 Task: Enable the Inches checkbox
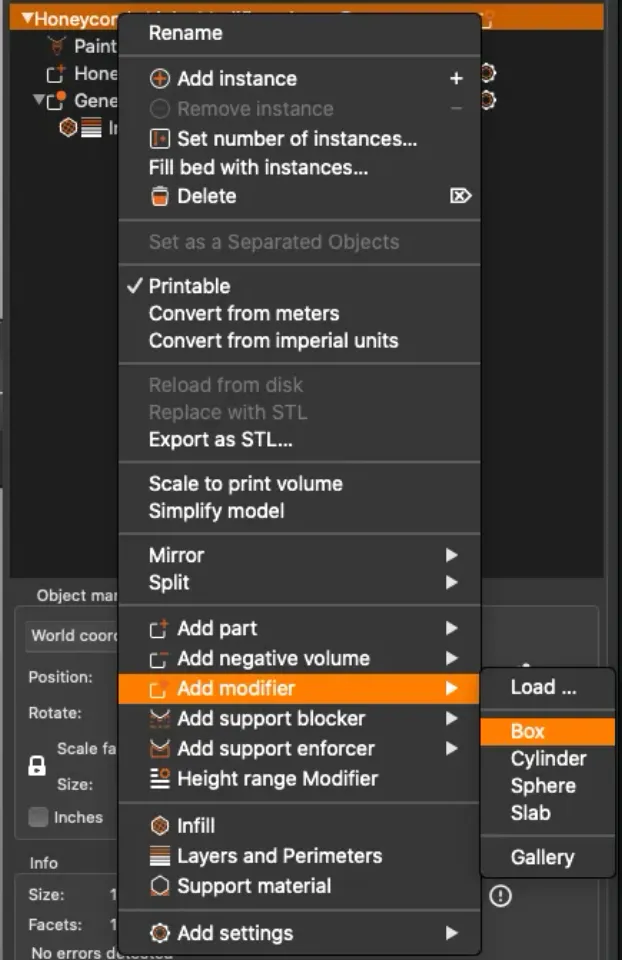(38, 817)
